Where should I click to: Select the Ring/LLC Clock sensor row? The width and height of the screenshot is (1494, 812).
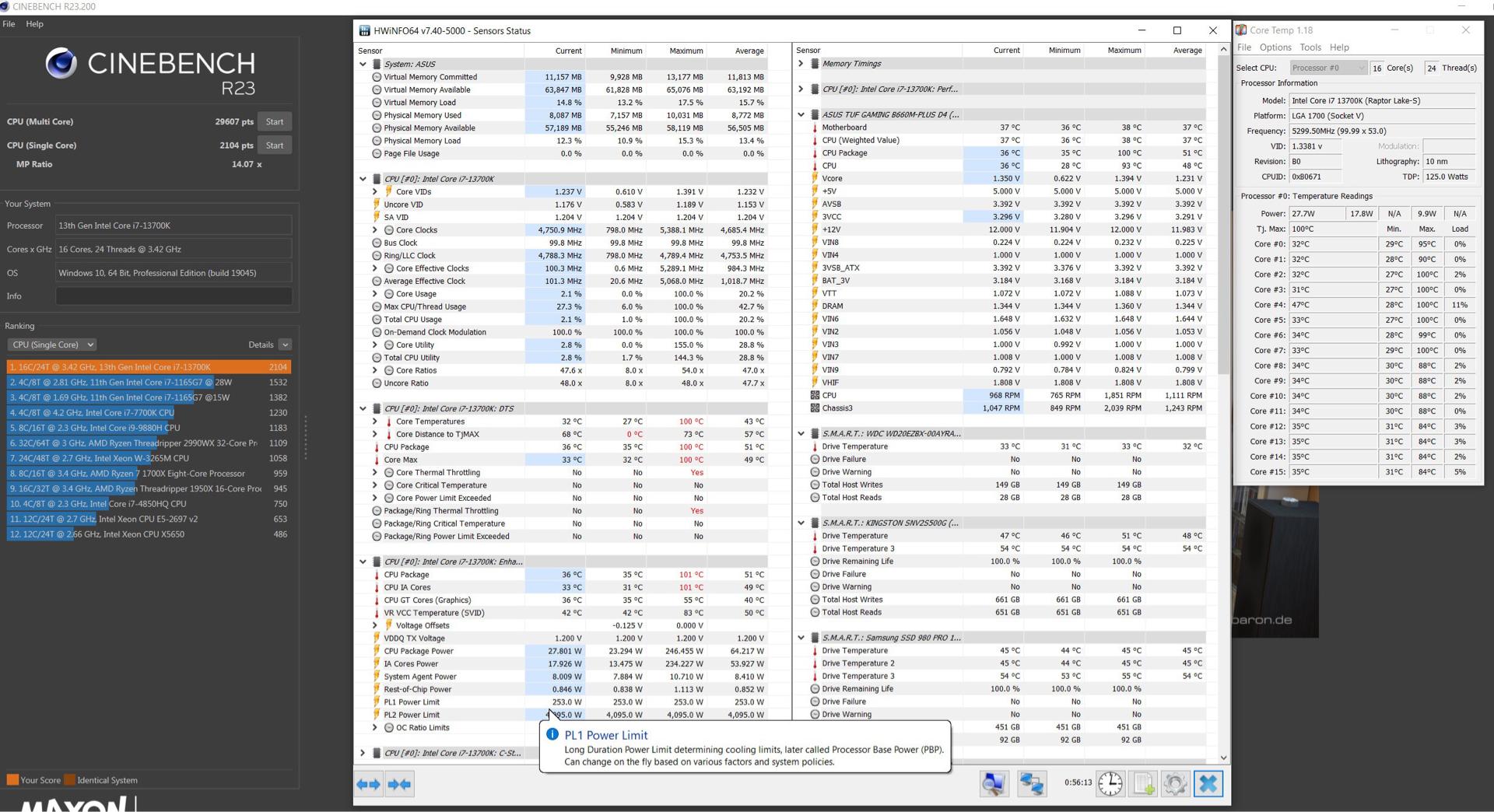coord(560,256)
